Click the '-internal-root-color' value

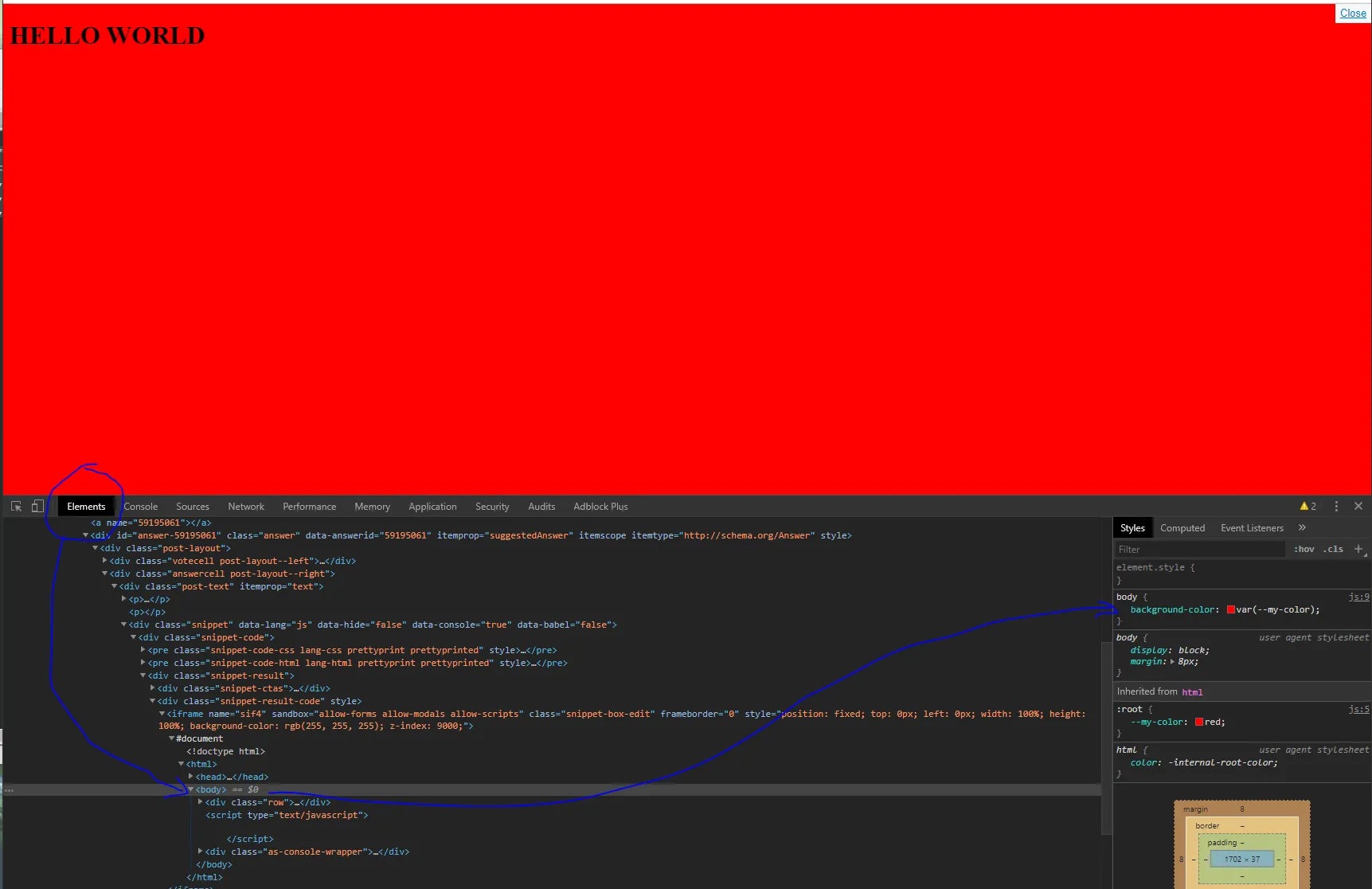coord(1220,762)
